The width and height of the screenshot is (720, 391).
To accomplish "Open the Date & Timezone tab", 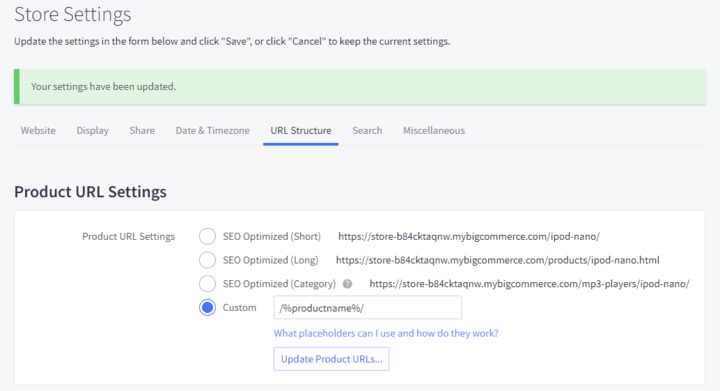I will click(213, 130).
